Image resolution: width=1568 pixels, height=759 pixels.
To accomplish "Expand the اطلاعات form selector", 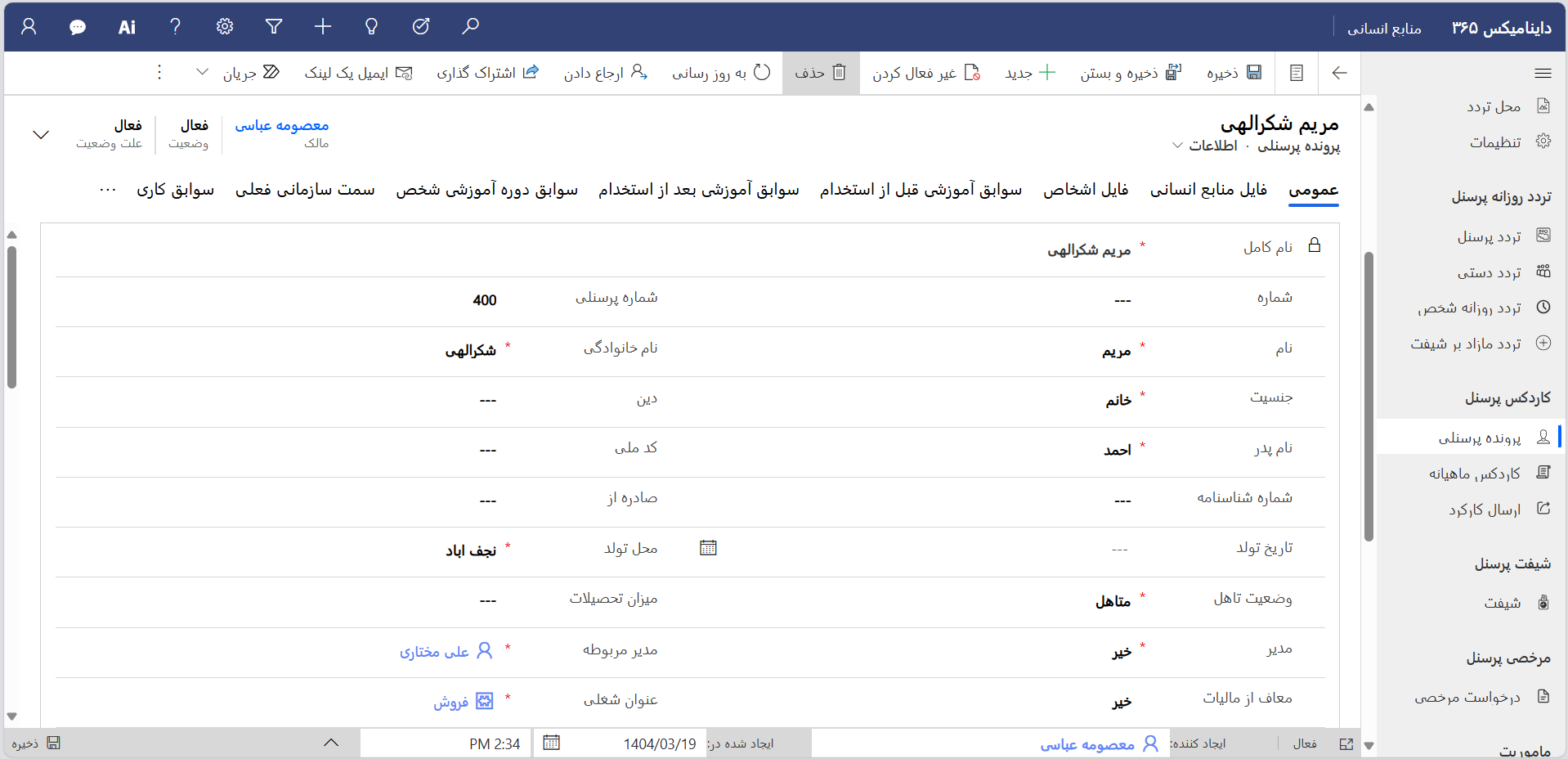I will click(x=1177, y=146).
